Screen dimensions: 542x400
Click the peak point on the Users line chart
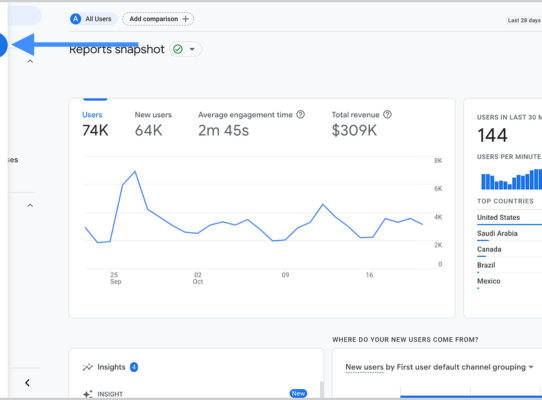[x=135, y=171]
